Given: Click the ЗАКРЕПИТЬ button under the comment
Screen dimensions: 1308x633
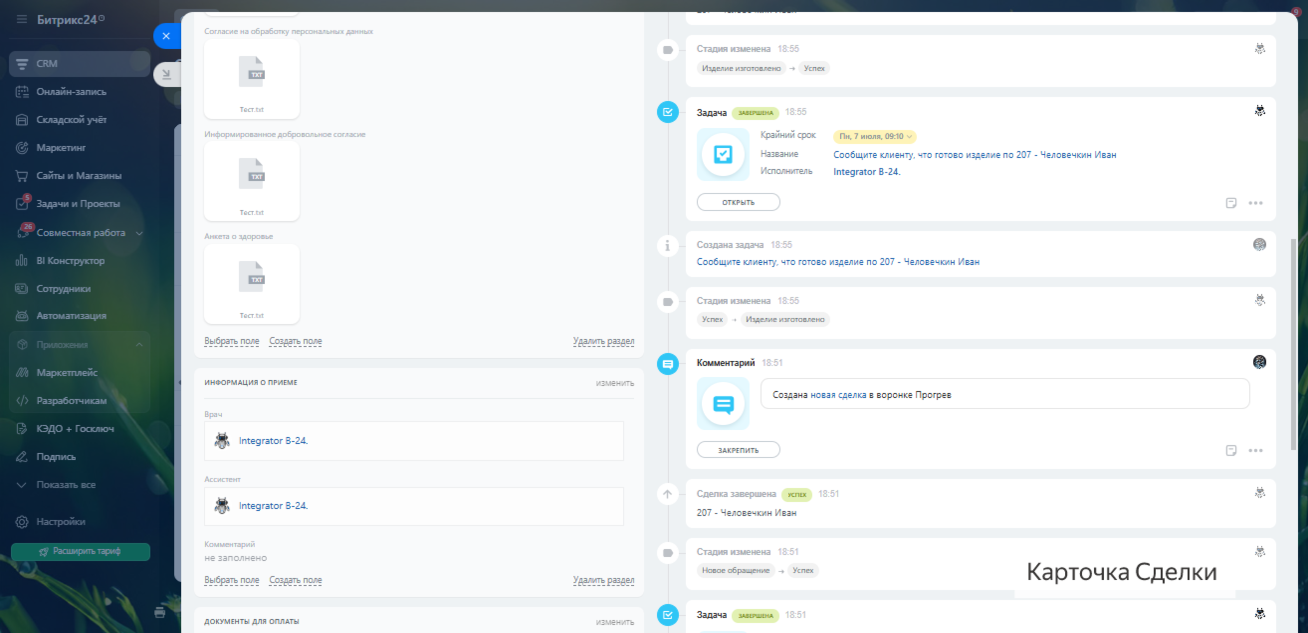Looking at the screenshot, I should (738, 450).
